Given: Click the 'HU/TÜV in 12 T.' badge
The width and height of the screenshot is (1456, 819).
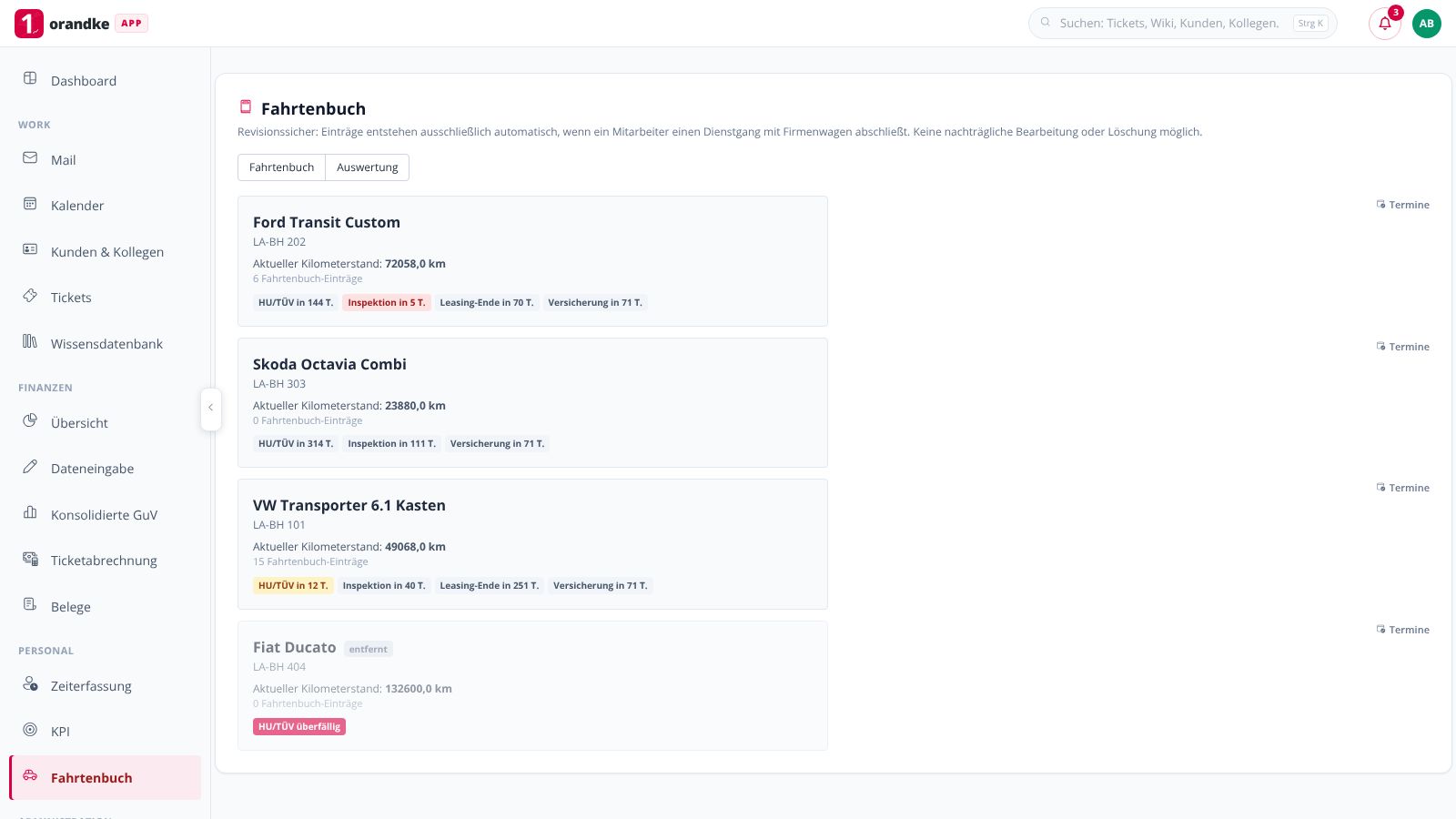Looking at the screenshot, I should (293, 586).
